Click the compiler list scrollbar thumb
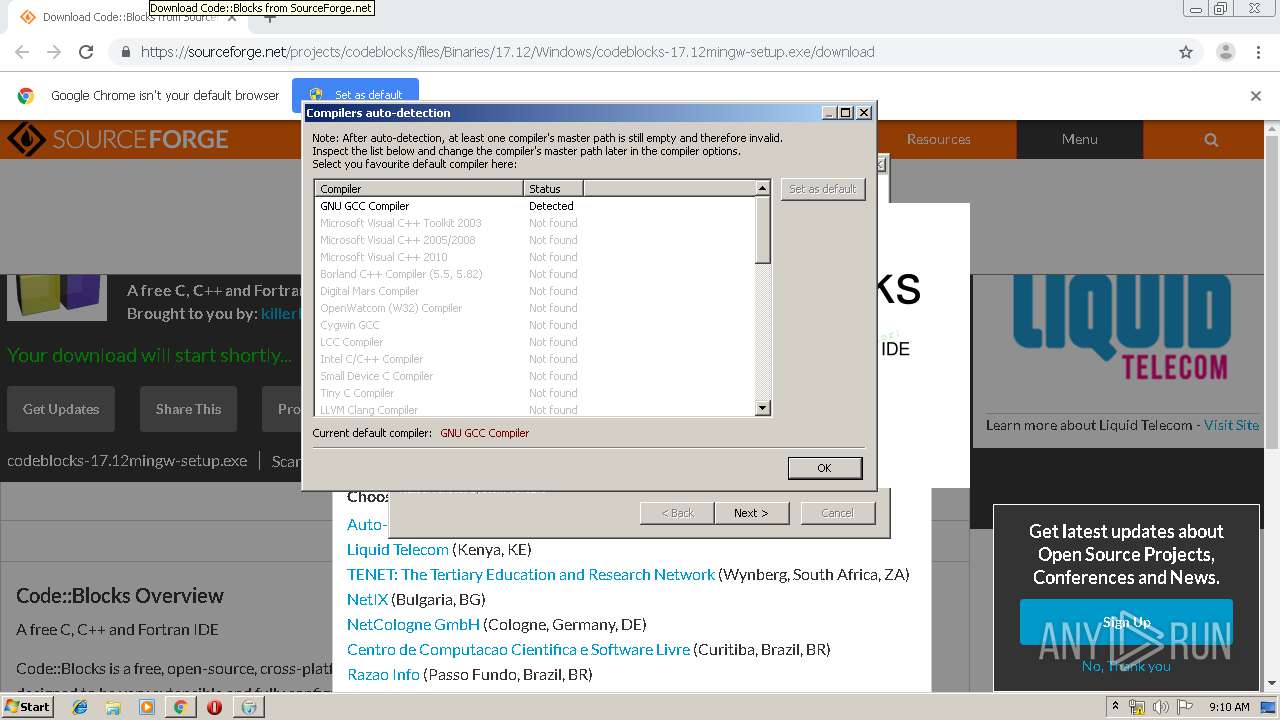The width and height of the screenshot is (1280, 720). point(763,230)
